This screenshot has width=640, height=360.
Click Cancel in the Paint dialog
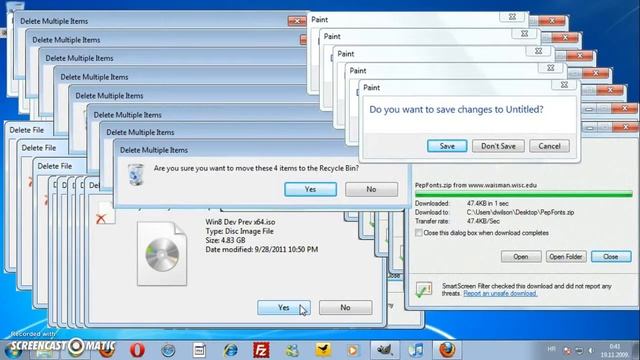549,146
